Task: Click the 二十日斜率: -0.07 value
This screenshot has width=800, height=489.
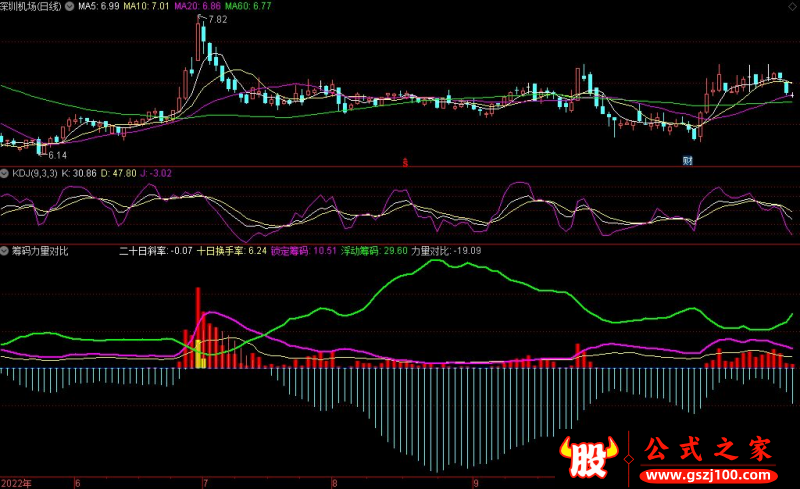Action: point(156,251)
